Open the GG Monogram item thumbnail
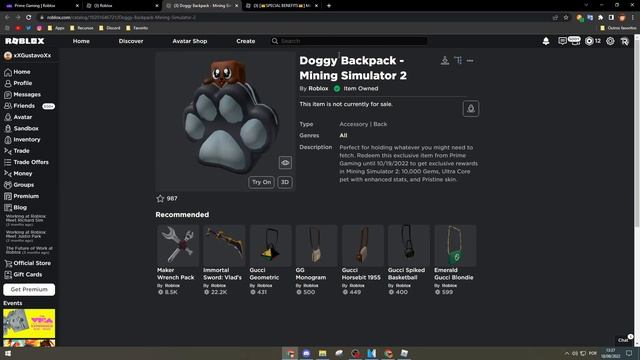Image resolution: width=640 pixels, height=360 pixels. pos(316,245)
